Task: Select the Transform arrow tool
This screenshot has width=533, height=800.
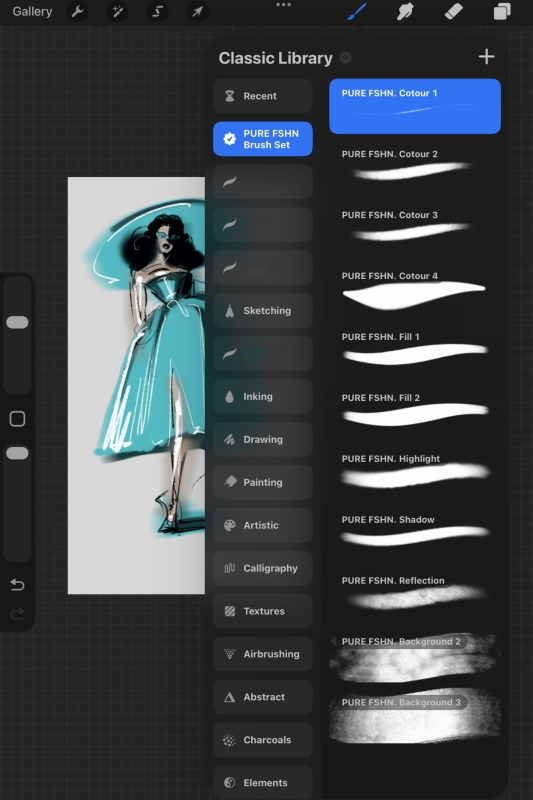Action: point(197,11)
